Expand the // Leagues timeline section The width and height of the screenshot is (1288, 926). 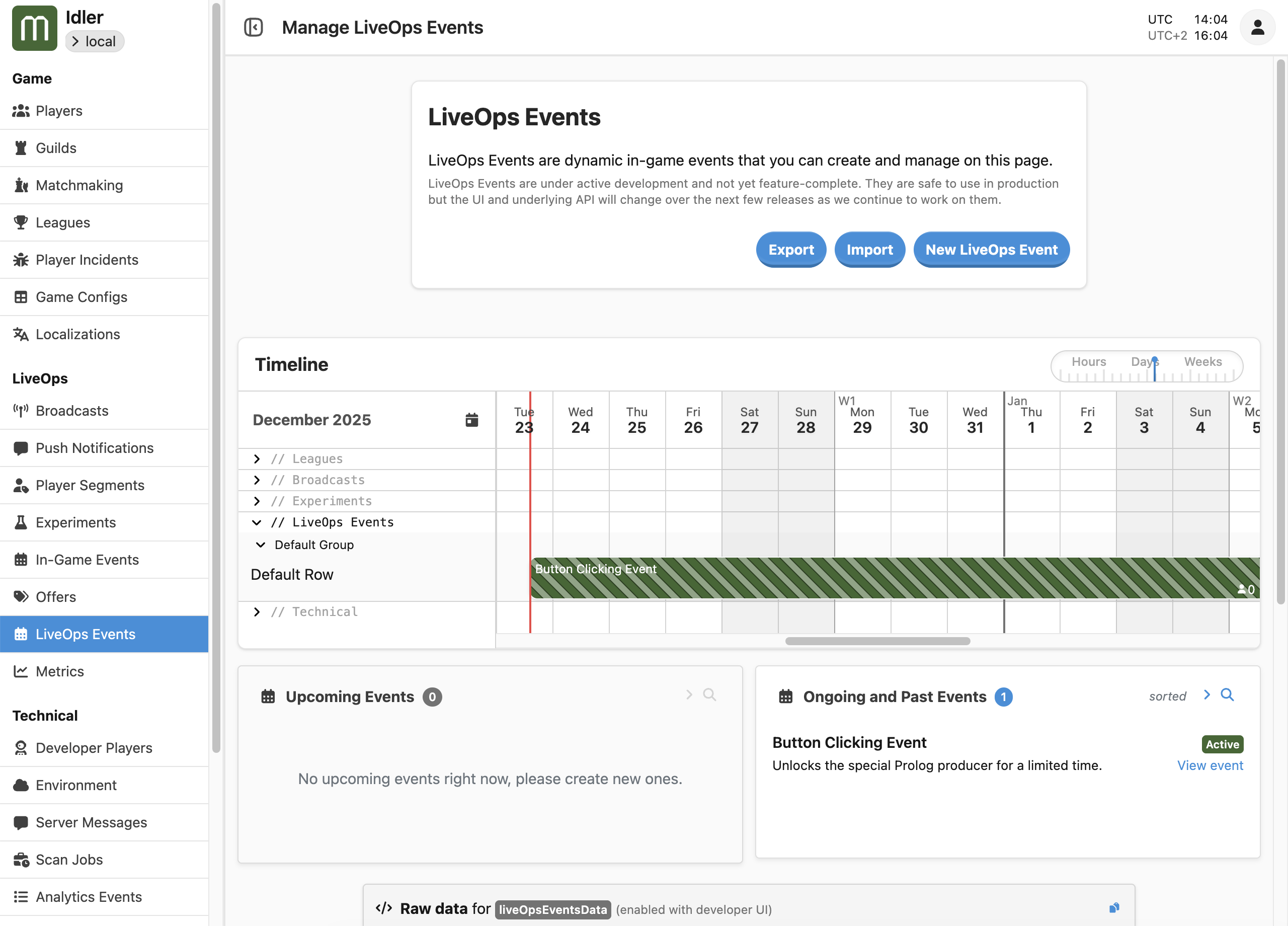click(x=257, y=459)
